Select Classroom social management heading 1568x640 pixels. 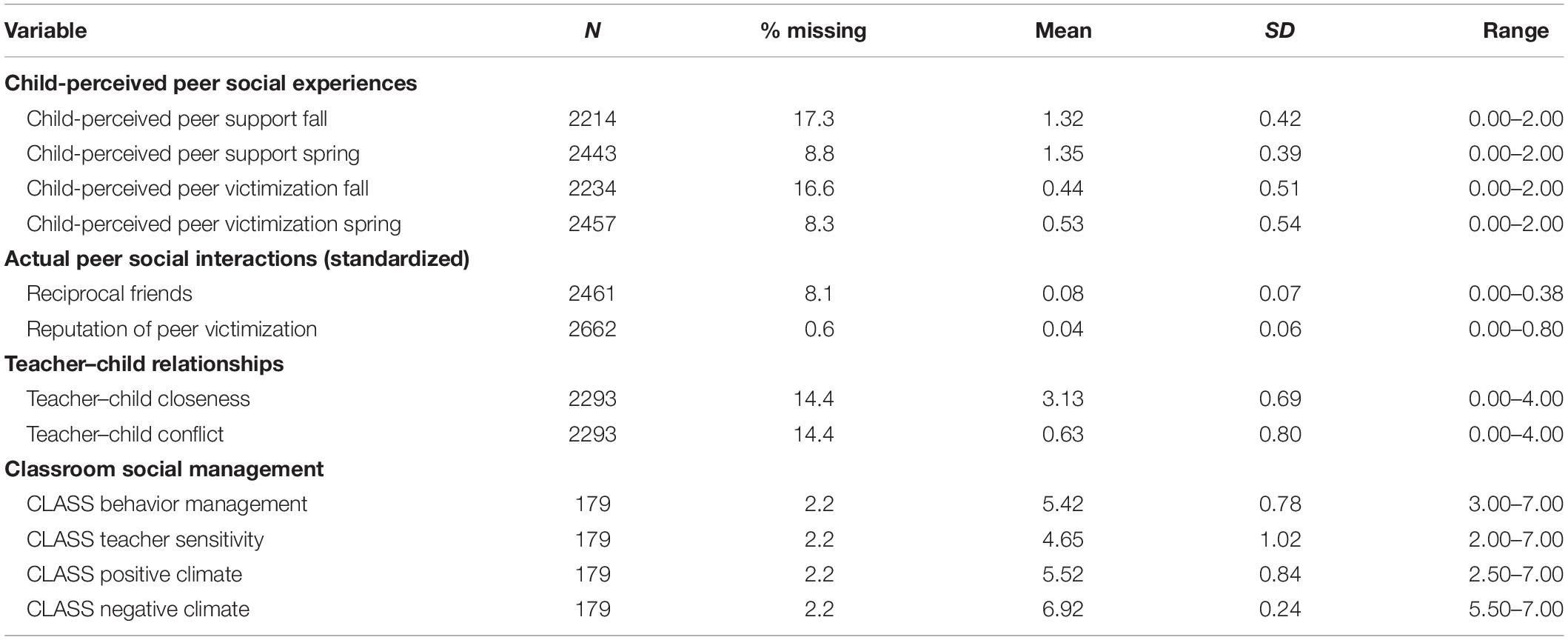[x=164, y=469]
